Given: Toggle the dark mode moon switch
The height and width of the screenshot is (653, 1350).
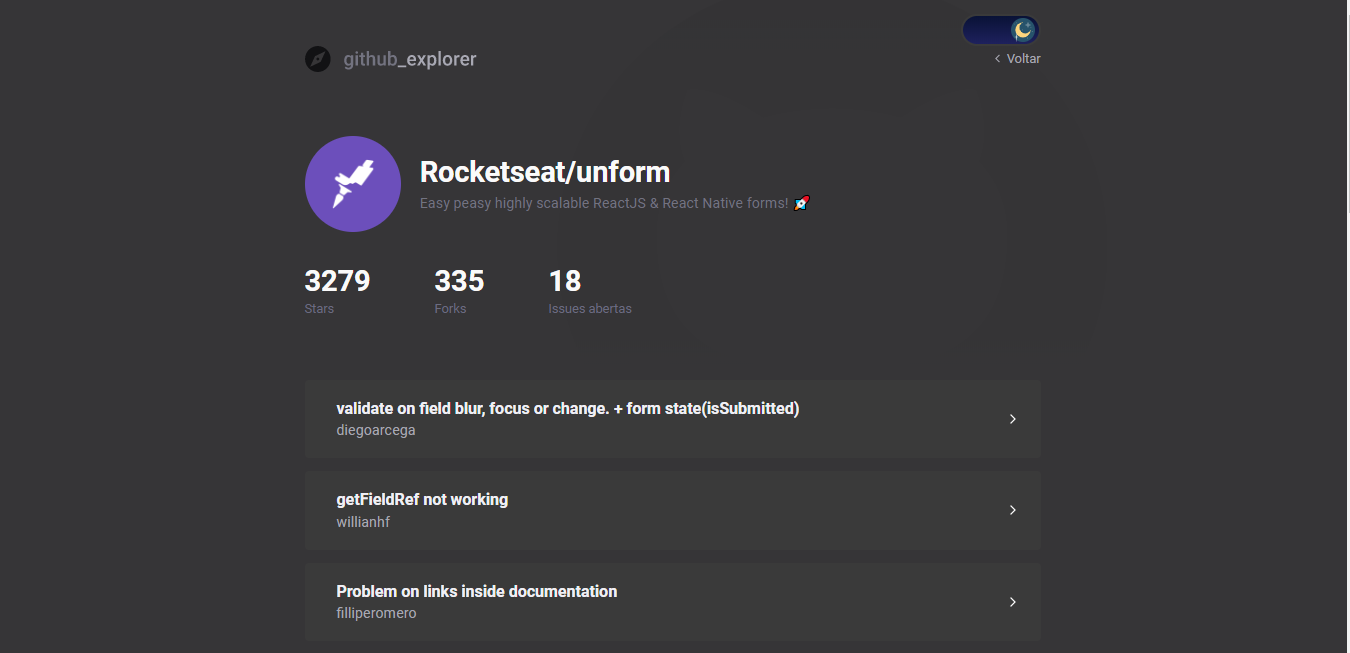Looking at the screenshot, I should point(1001,30).
